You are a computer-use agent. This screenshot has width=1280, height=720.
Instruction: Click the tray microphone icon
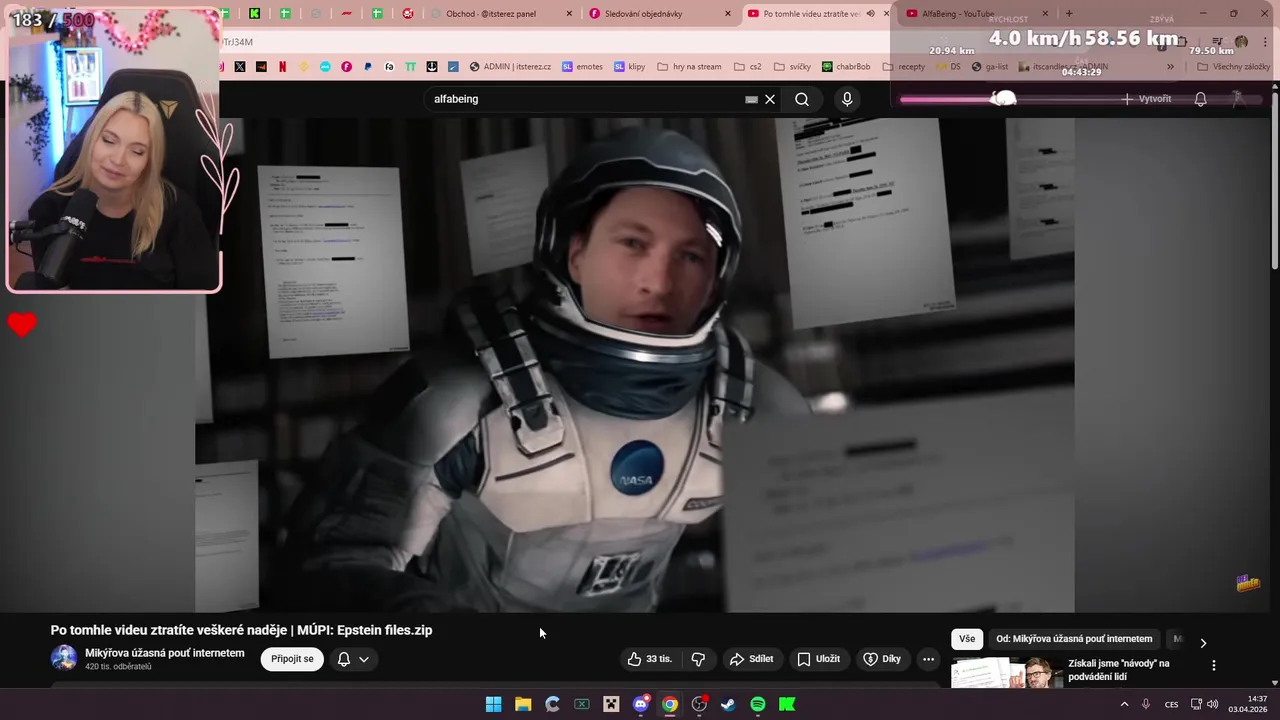click(1146, 704)
